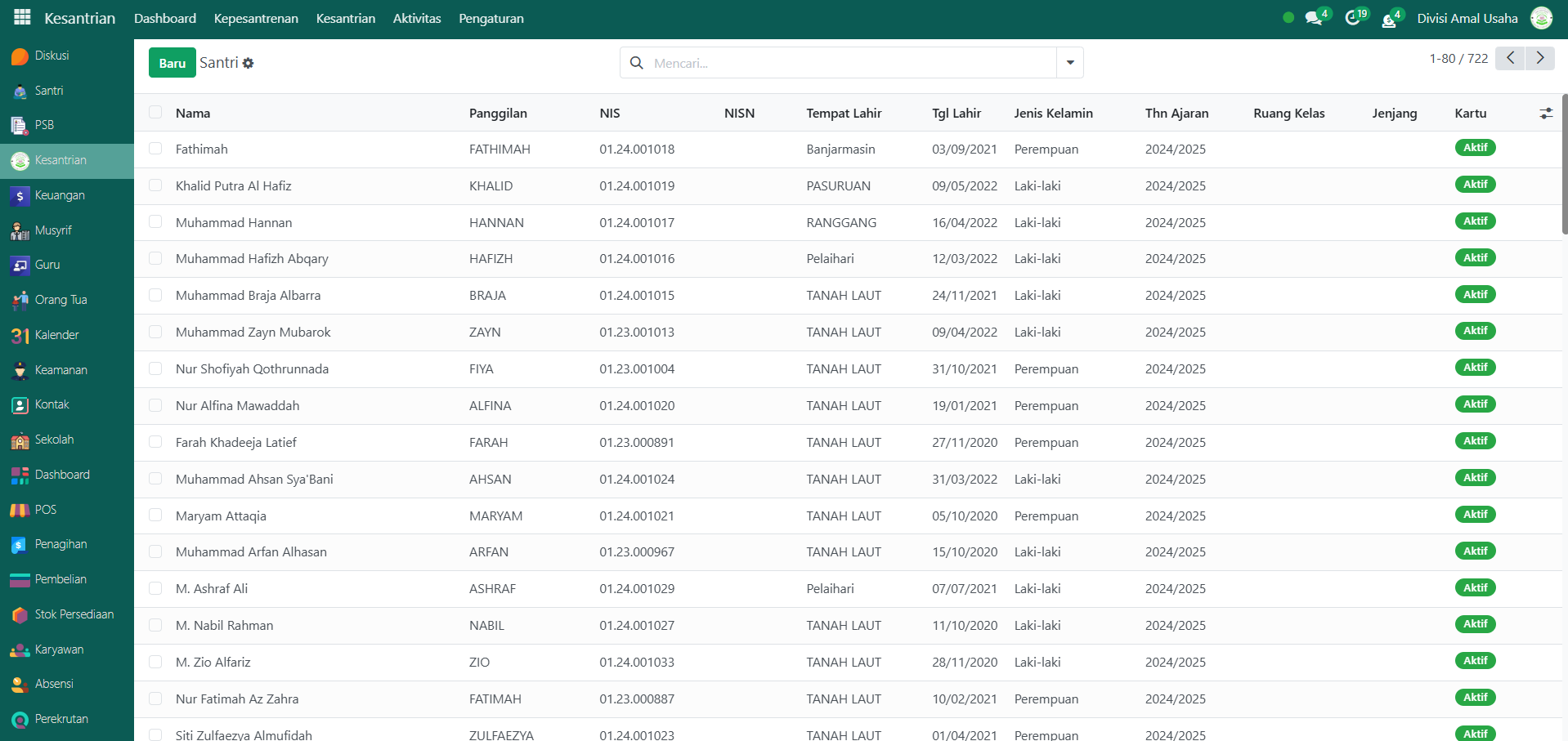The height and width of the screenshot is (741, 1568).
Task: Select all rows with header checkbox
Action: [x=155, y=113]
